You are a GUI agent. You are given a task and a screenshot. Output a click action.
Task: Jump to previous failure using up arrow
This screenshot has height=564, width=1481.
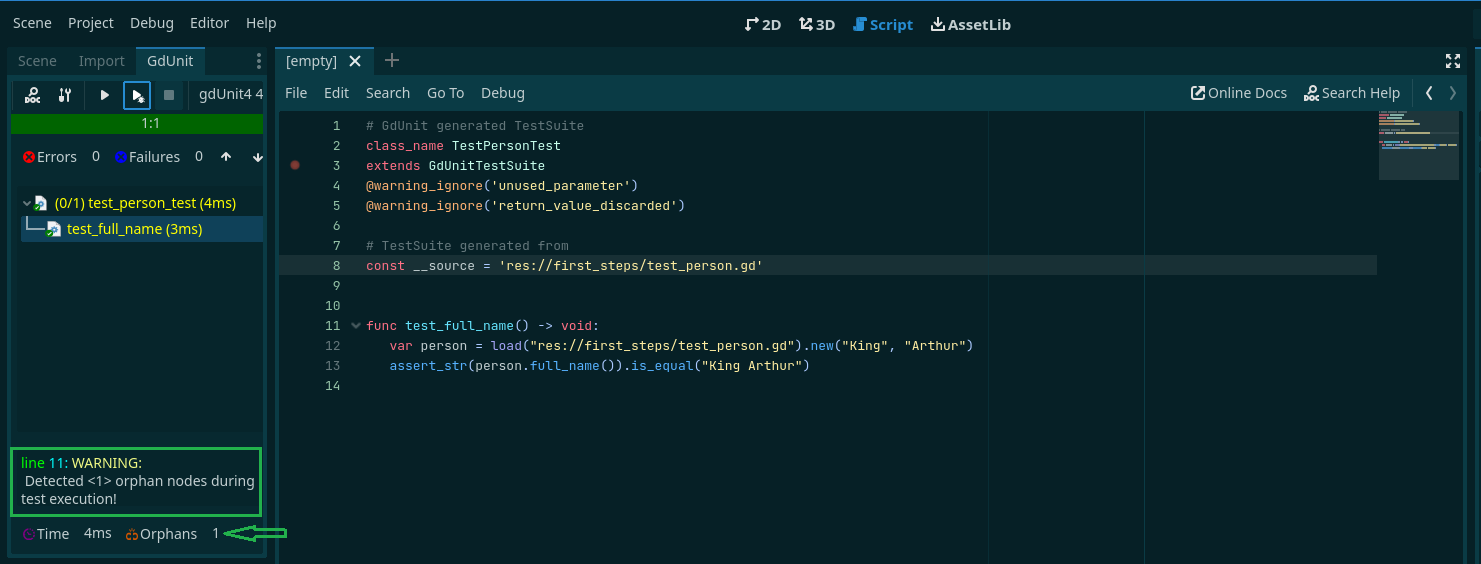(x=226, y=157)
